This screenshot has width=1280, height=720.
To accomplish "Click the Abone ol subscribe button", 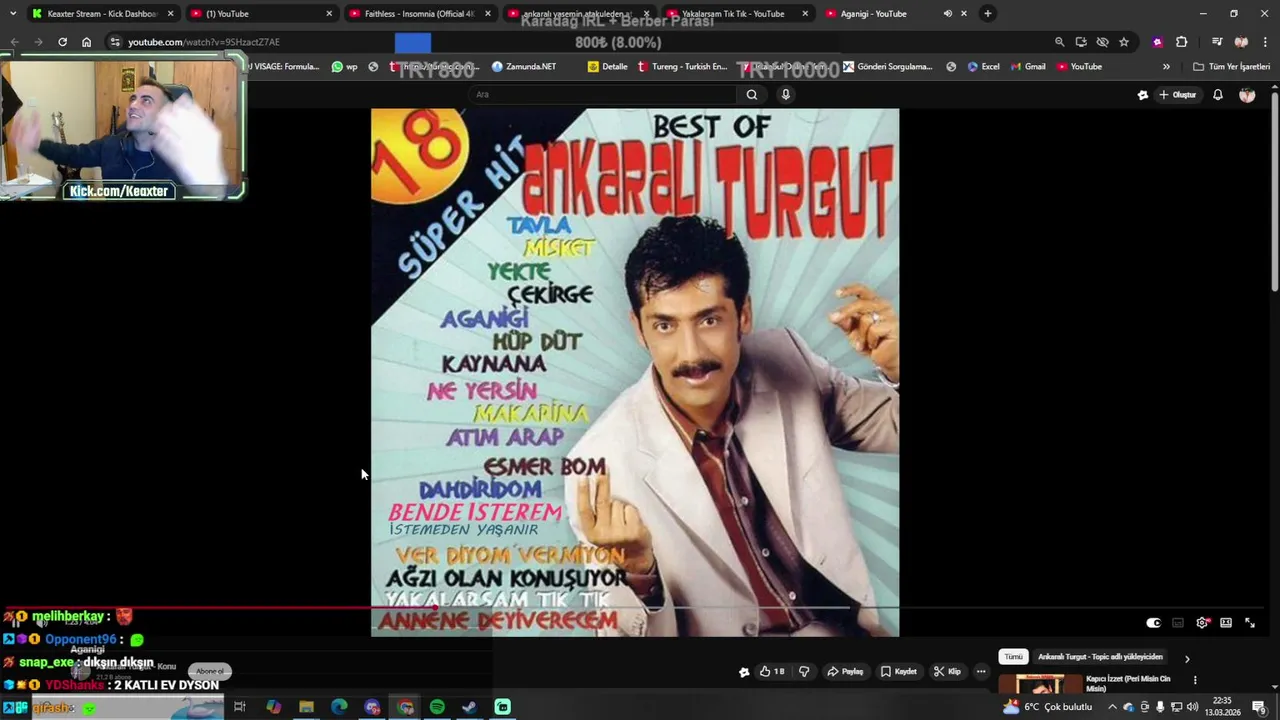I will [210, 671].
